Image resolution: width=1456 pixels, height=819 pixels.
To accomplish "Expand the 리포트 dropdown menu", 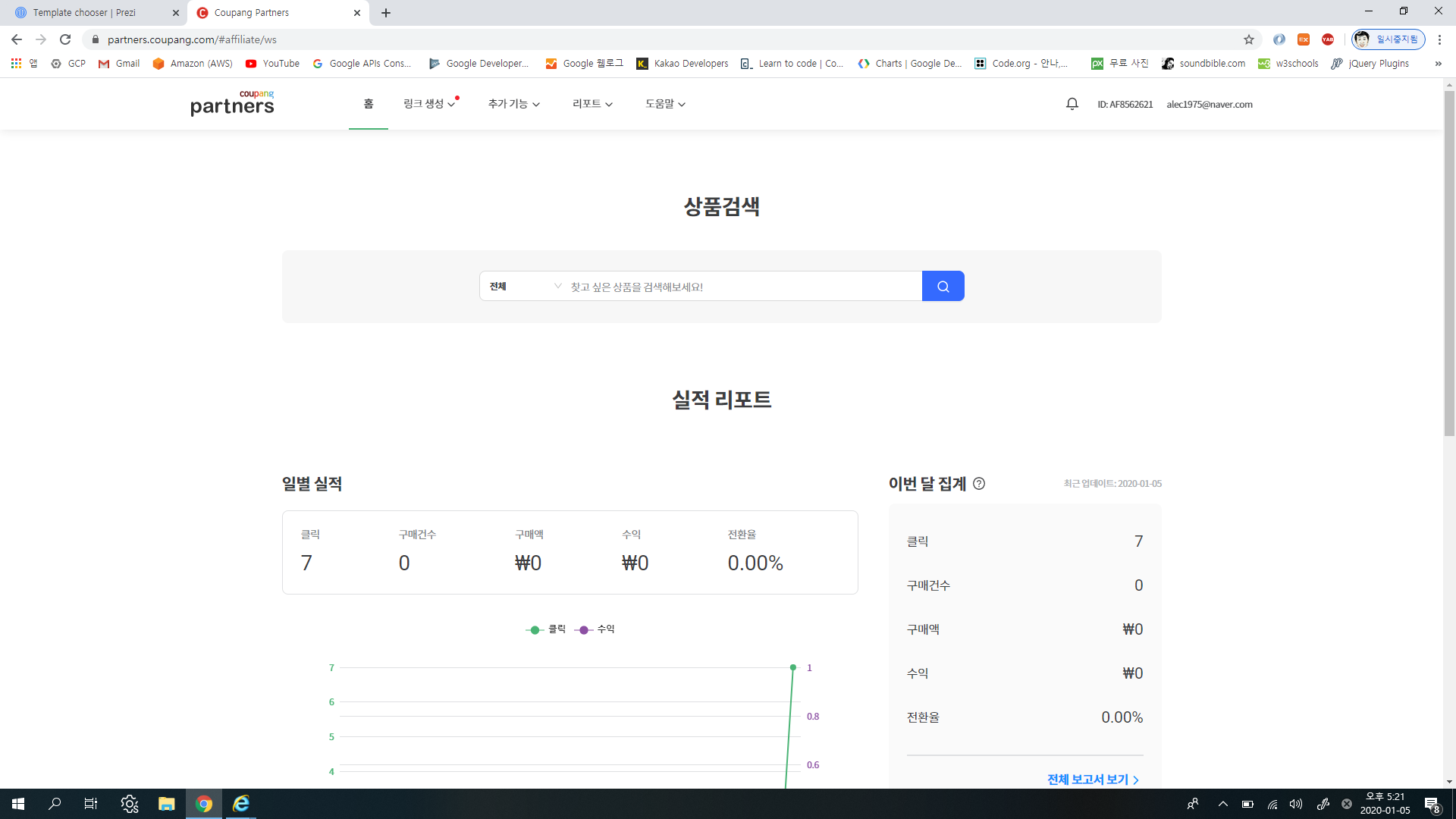I will point(592,104).
